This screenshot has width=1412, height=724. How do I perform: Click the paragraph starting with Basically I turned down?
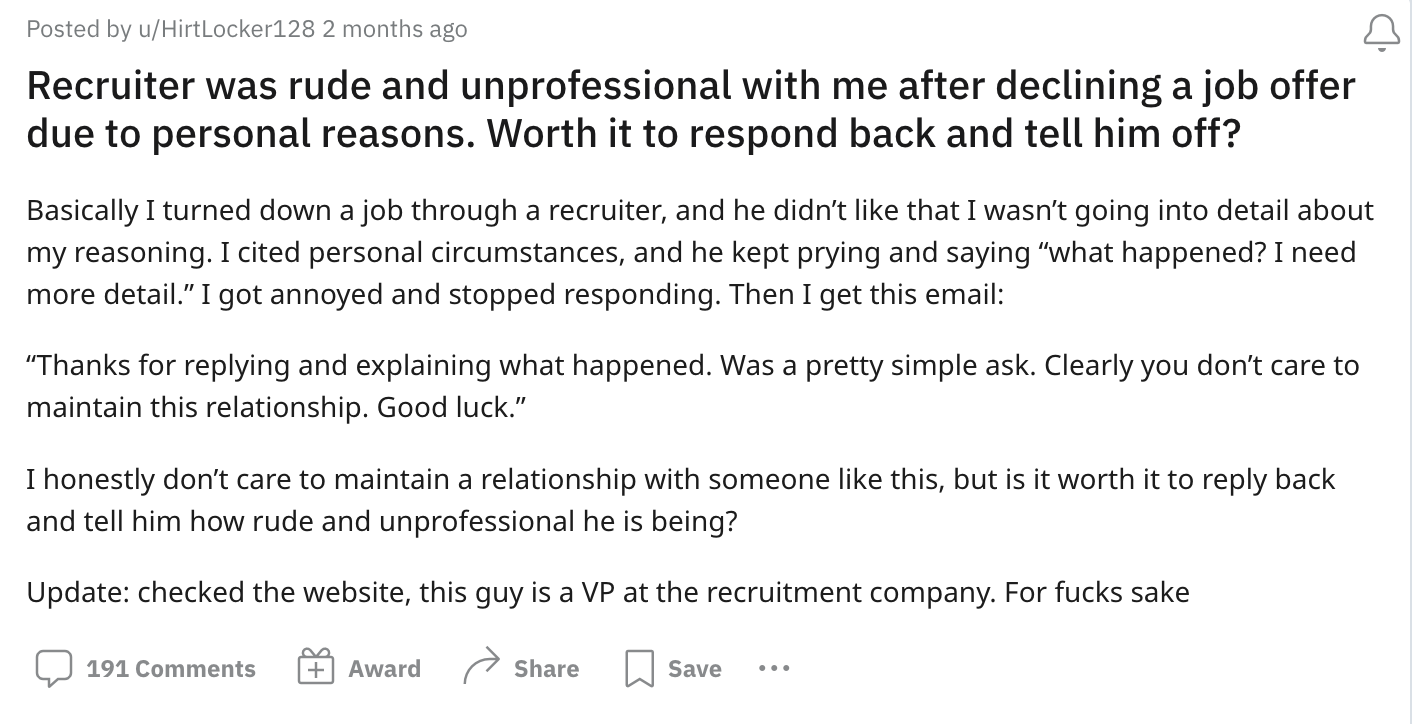700,254
